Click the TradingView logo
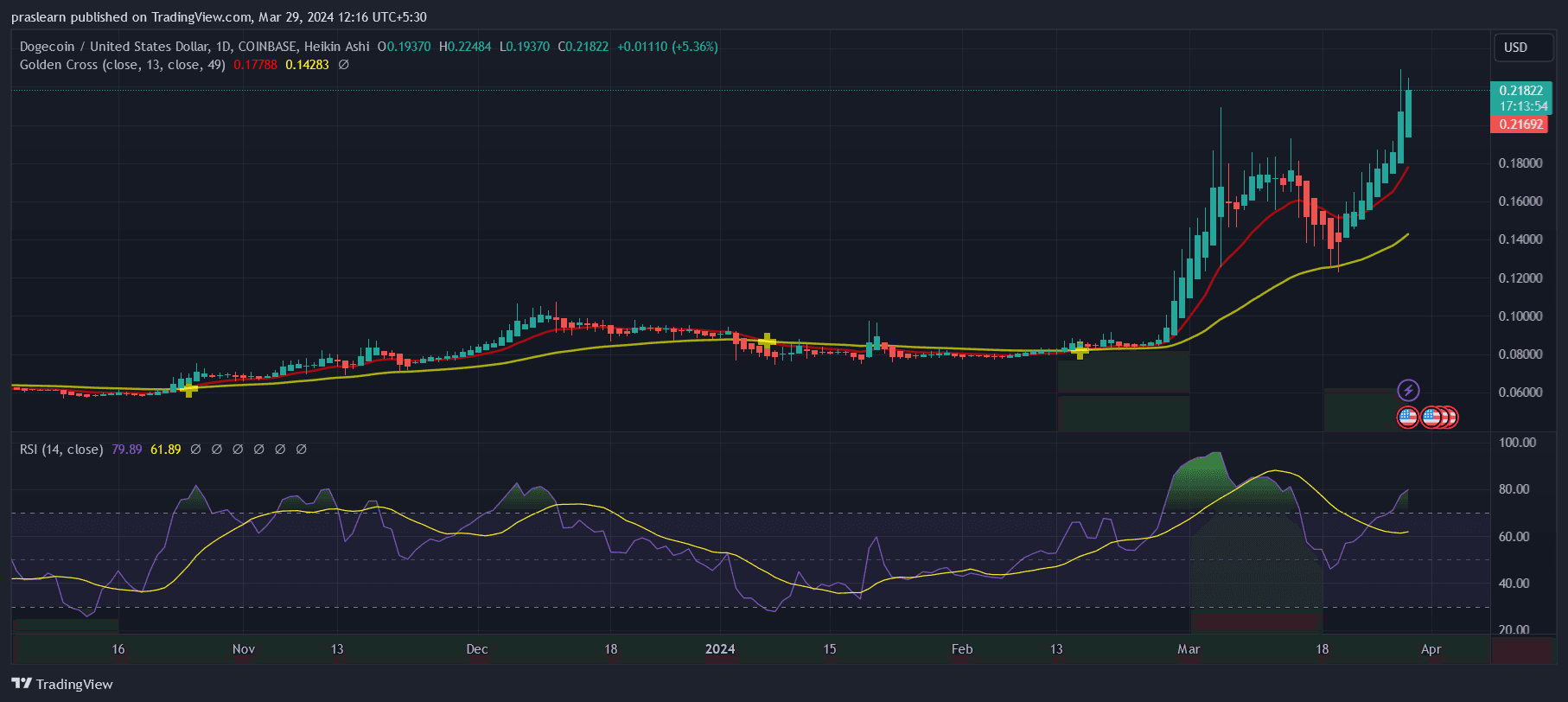The image size is (1568, 702). coord(62,684)
